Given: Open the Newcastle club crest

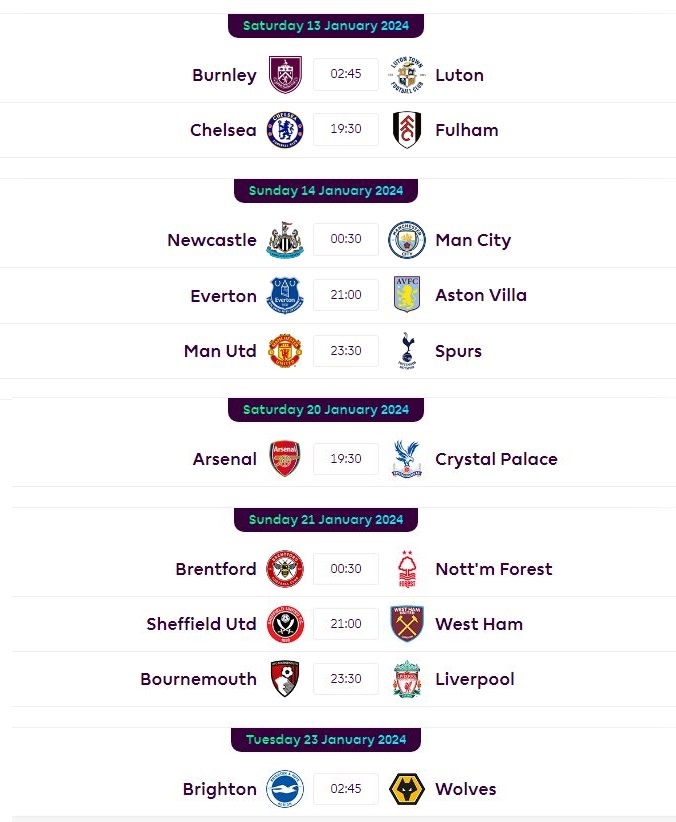Looking at the screenshot, I should [x=285, y=240].
